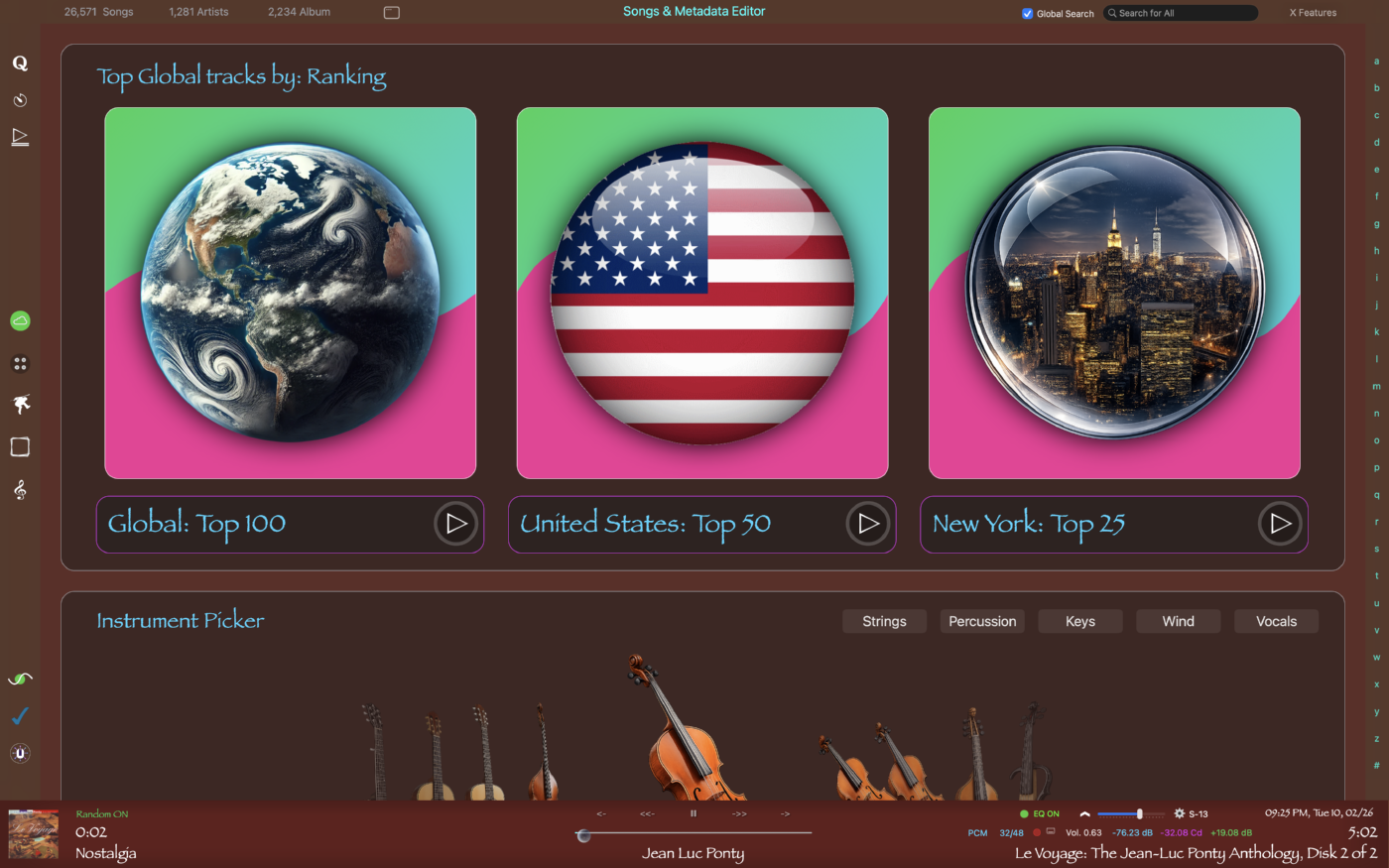Select the Strings instrument tab
This screenshot has height=868, width=1389.
click(x=884, y=621)
